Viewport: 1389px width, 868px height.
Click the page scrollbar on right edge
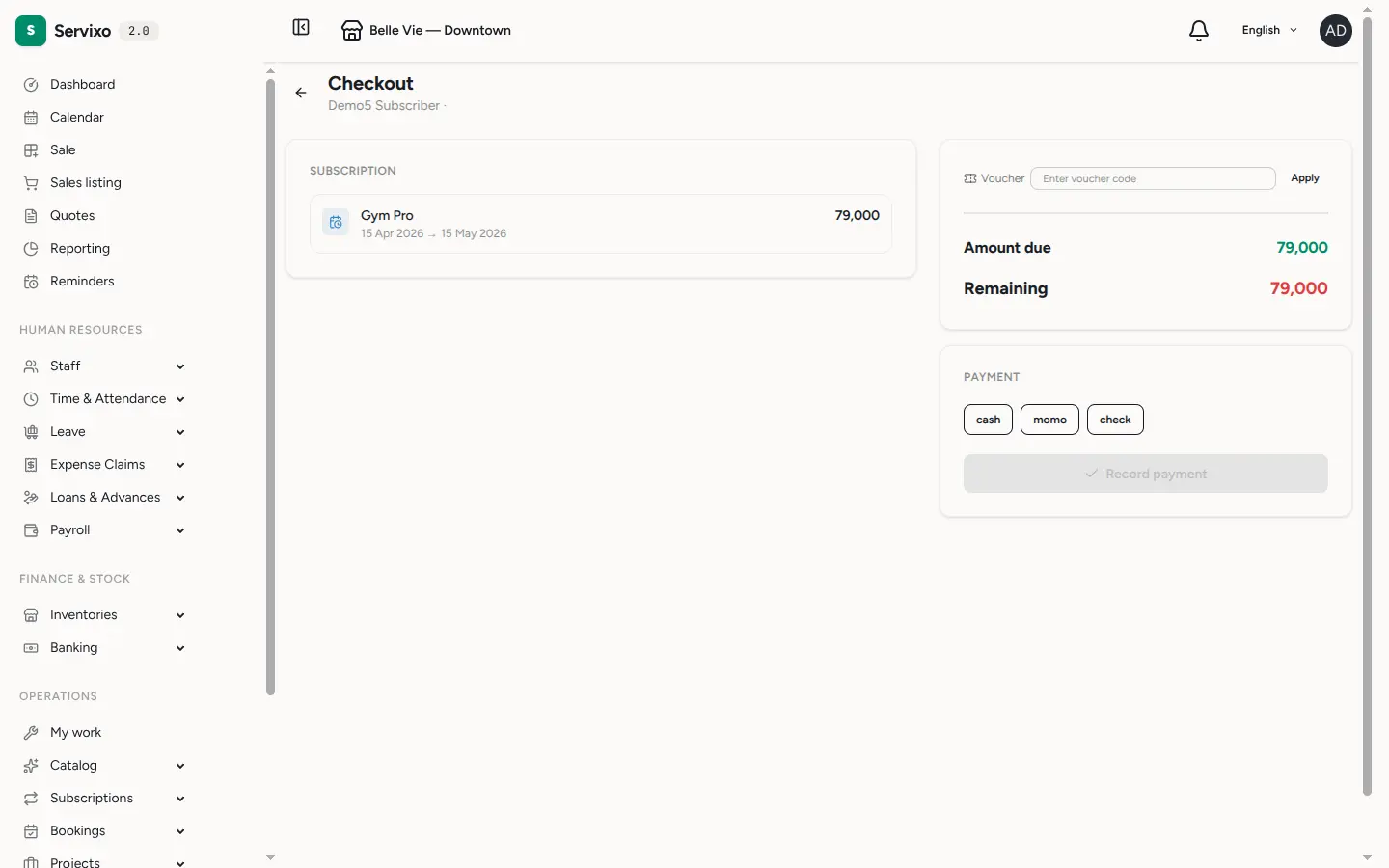pos(1367,405)
